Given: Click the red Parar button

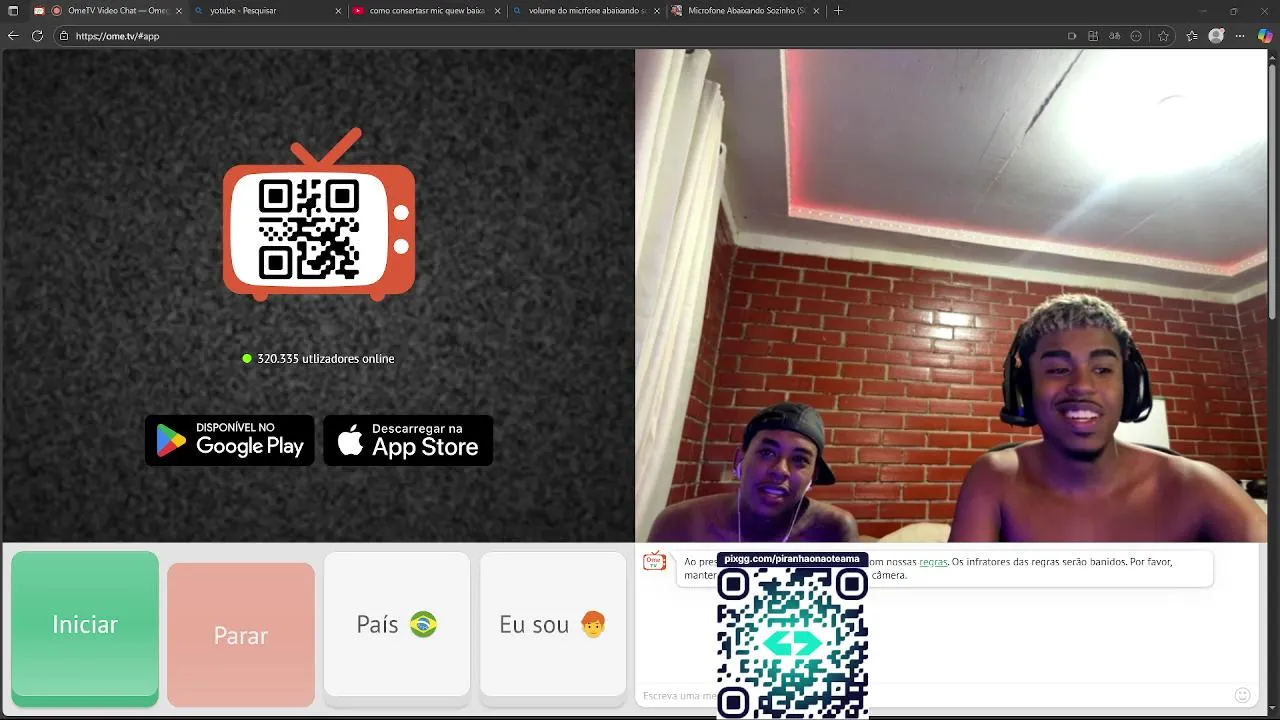Looking at the screenshot, I should pyautogui.click(x=241, y=635).
